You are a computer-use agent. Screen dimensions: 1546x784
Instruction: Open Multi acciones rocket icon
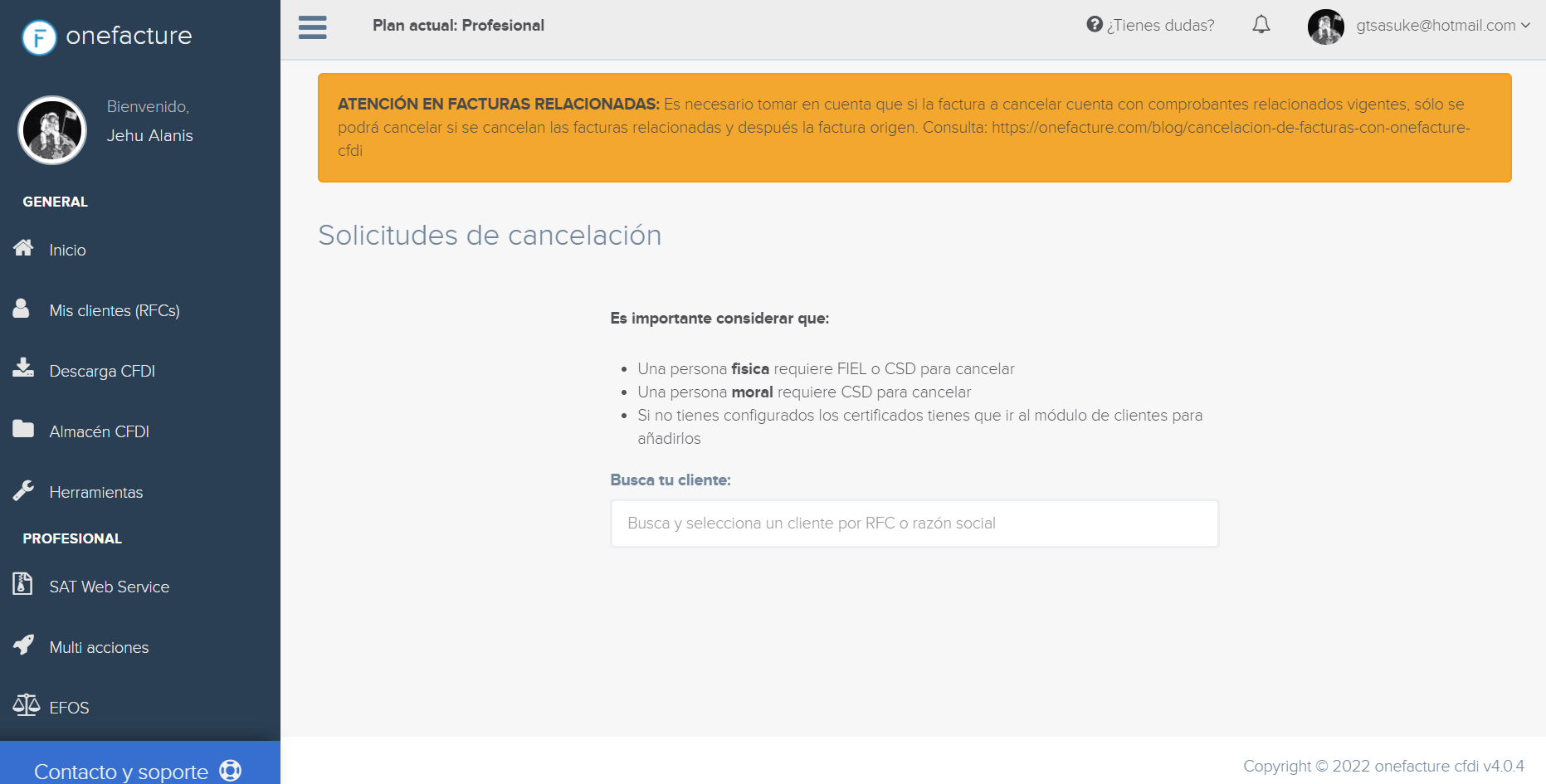(x=23, y=645)
